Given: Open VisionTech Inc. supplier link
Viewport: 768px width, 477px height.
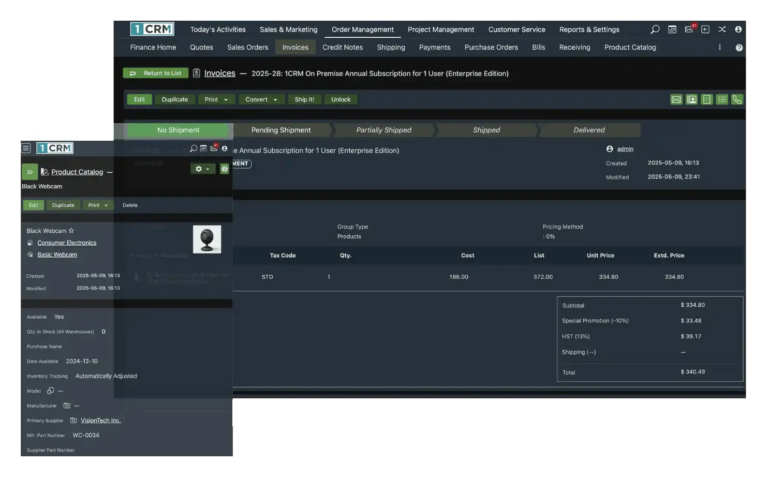Looking at the screenshot, I should (100, 421).
